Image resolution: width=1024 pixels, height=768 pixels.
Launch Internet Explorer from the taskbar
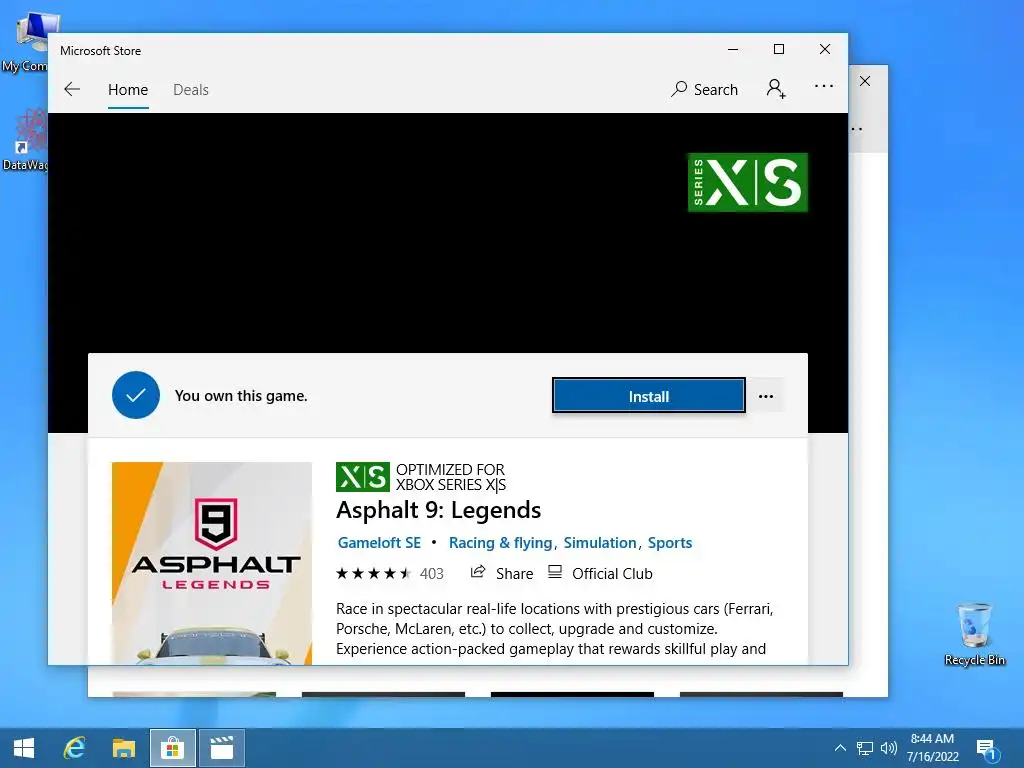point(74,748)
